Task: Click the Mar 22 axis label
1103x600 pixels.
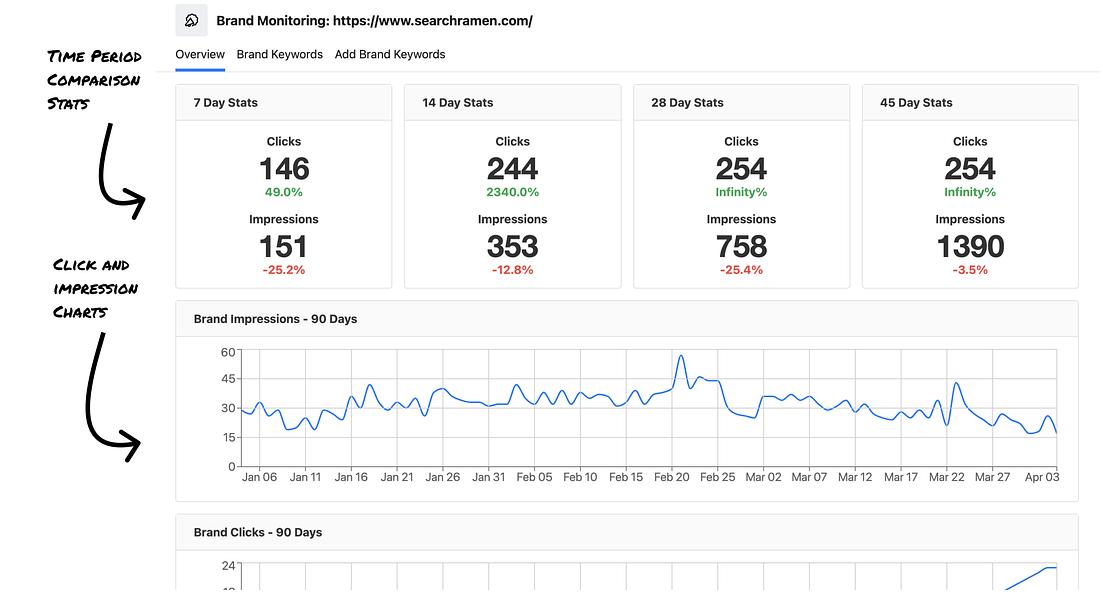Action: pos(947,477)
